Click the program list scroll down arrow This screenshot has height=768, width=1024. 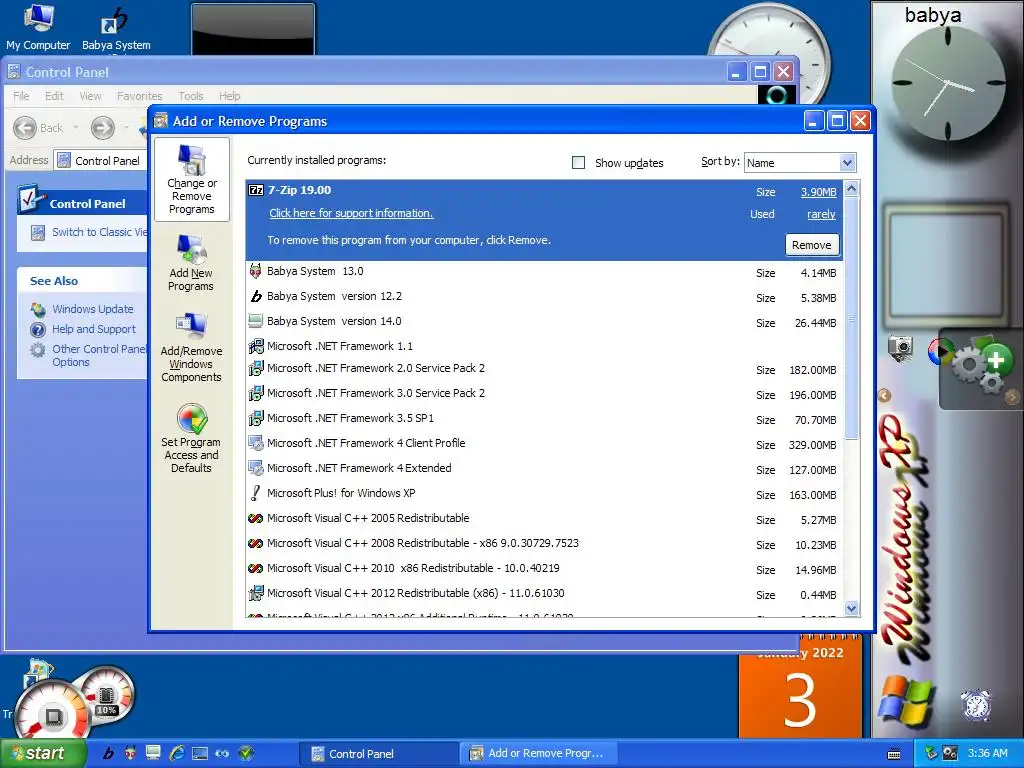pyautogui.click(x=851, y=609)
